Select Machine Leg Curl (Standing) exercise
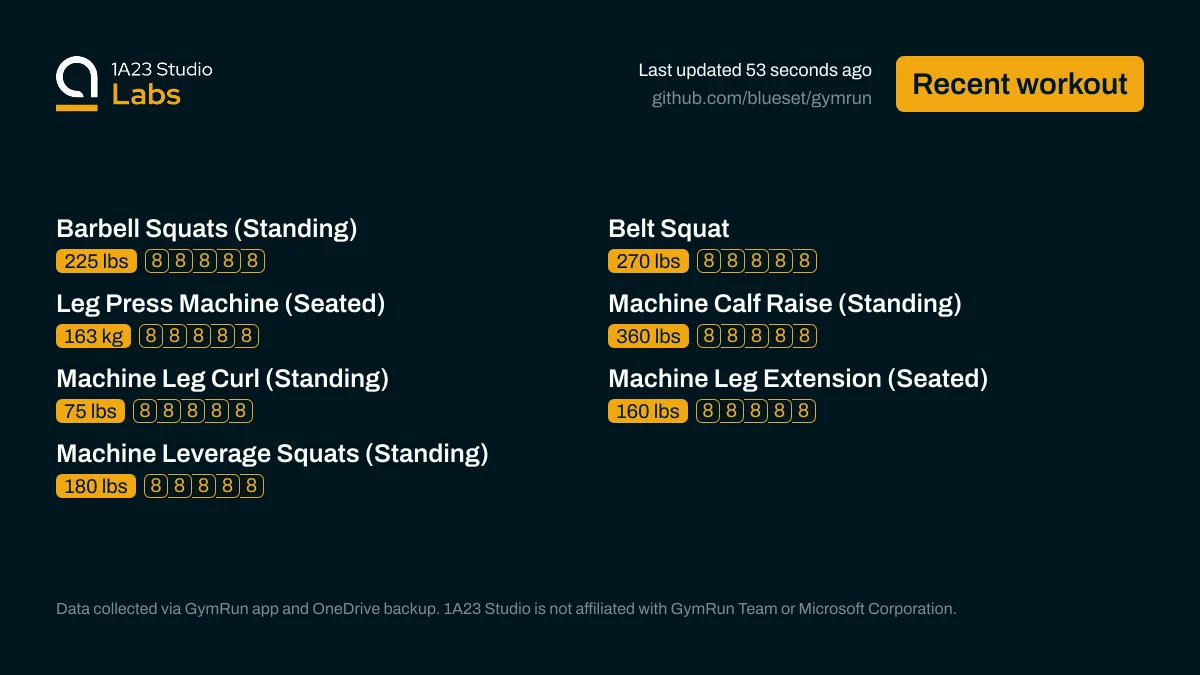Viewport: 1200px width, 675px height. tap(222, 378)
